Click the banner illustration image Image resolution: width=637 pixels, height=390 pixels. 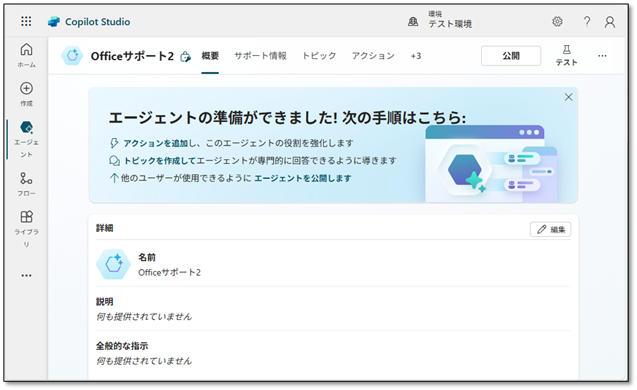pos(491,164)
